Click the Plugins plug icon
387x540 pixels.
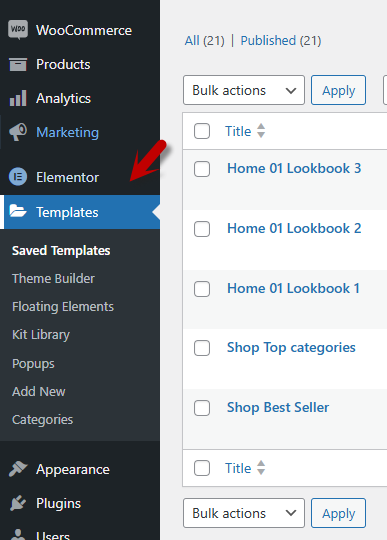18,503
